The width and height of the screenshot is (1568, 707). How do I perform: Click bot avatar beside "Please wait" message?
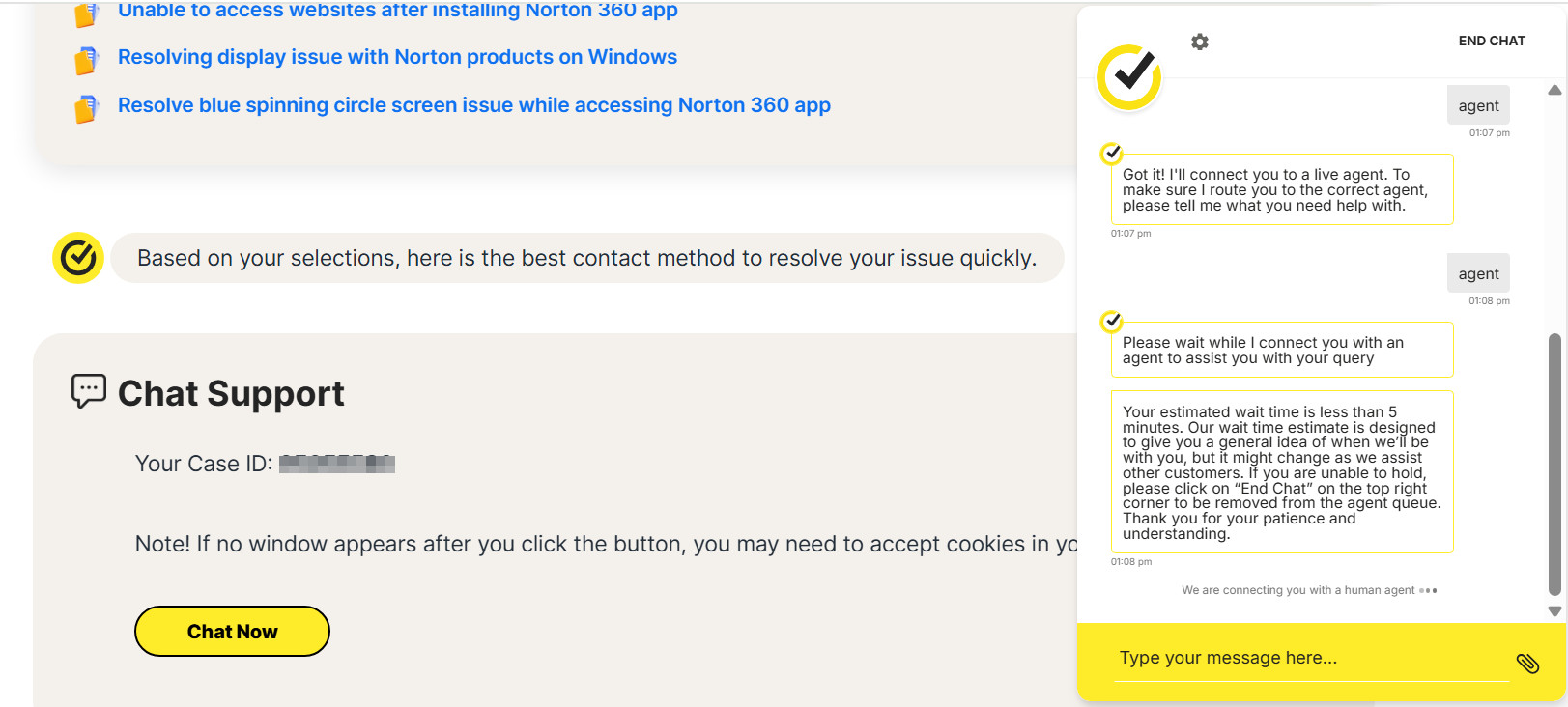pyautogui.click(x=1112, y=321)
